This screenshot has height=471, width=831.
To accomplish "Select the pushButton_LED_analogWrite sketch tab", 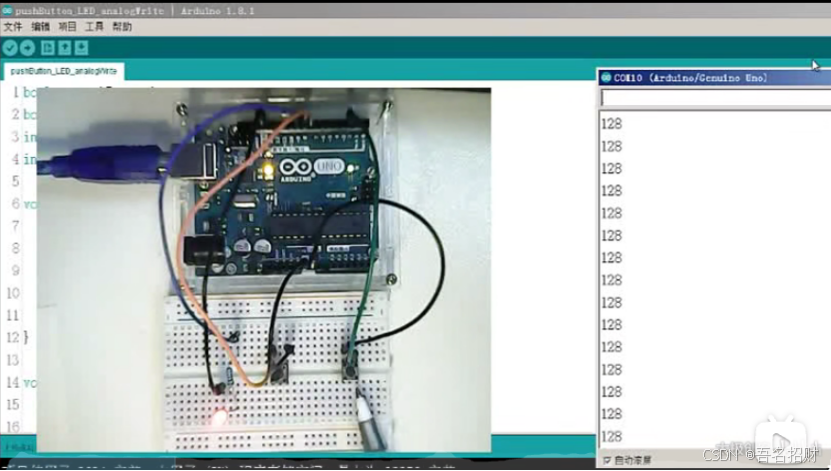I will coord(64,71).
